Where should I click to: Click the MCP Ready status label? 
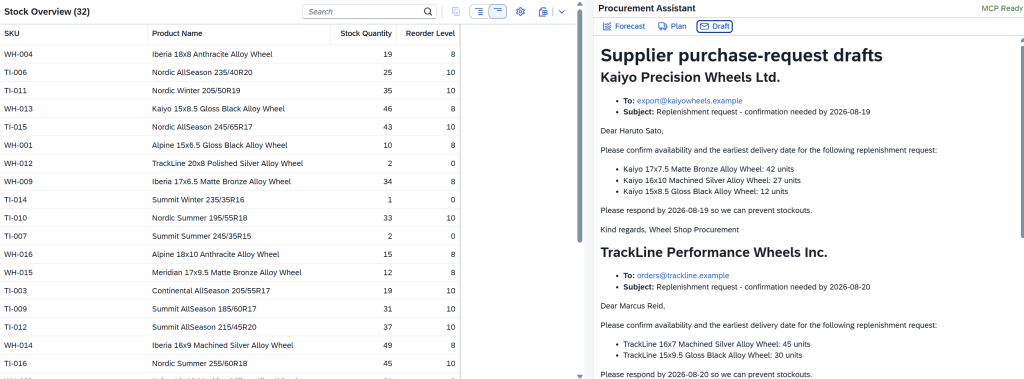coord(1001,8)
